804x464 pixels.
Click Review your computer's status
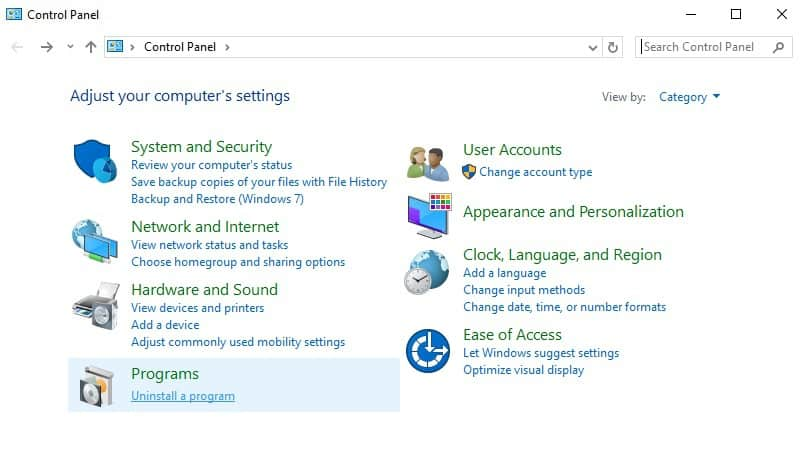point(212,165)
